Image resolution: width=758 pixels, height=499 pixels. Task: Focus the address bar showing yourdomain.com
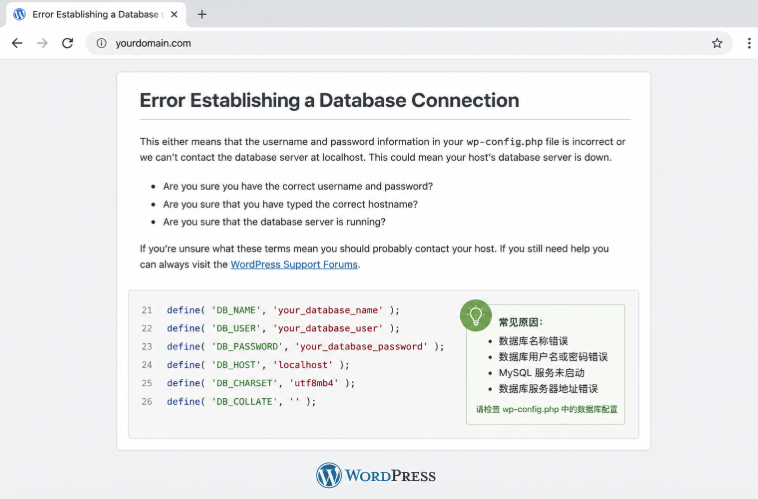tap(409, 43)
